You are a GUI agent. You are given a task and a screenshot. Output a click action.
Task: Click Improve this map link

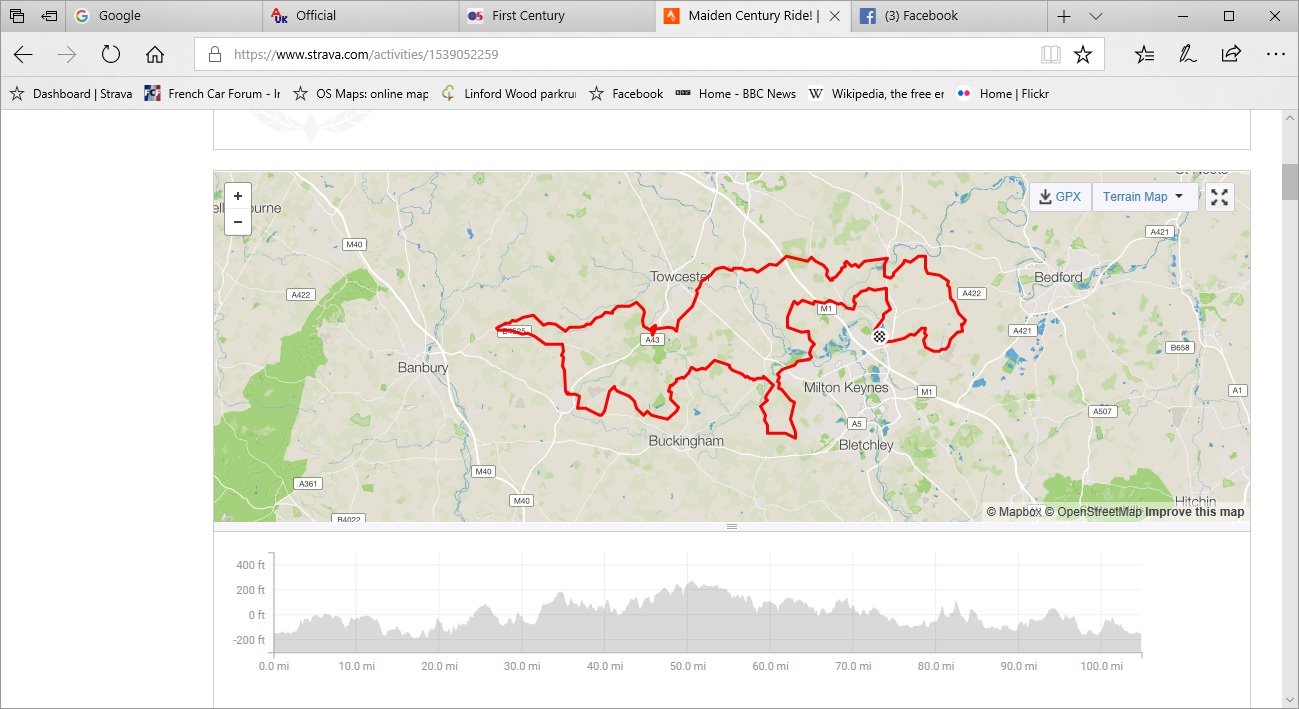pyautogui.click(x=1195, y=512)
